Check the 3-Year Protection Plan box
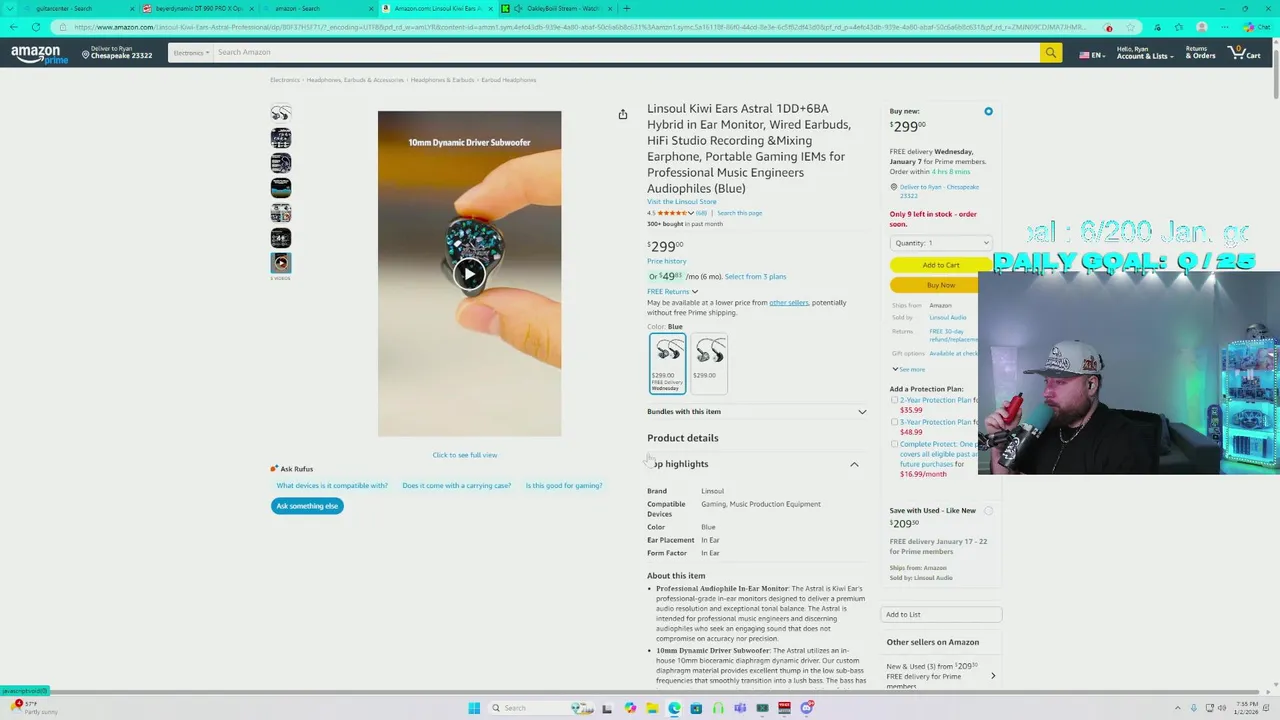The width and height of the screenshot is (1280, 720). pos(894,422)
